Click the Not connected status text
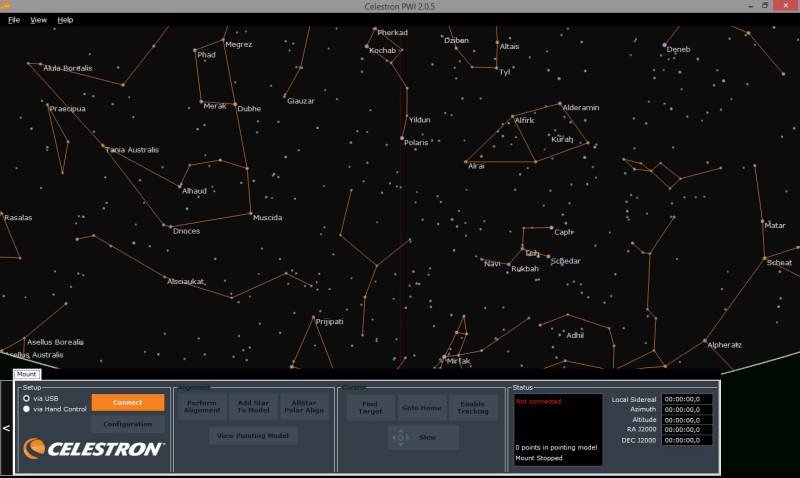The width and height of the screenshot is (800, 478). coord(538,401)
